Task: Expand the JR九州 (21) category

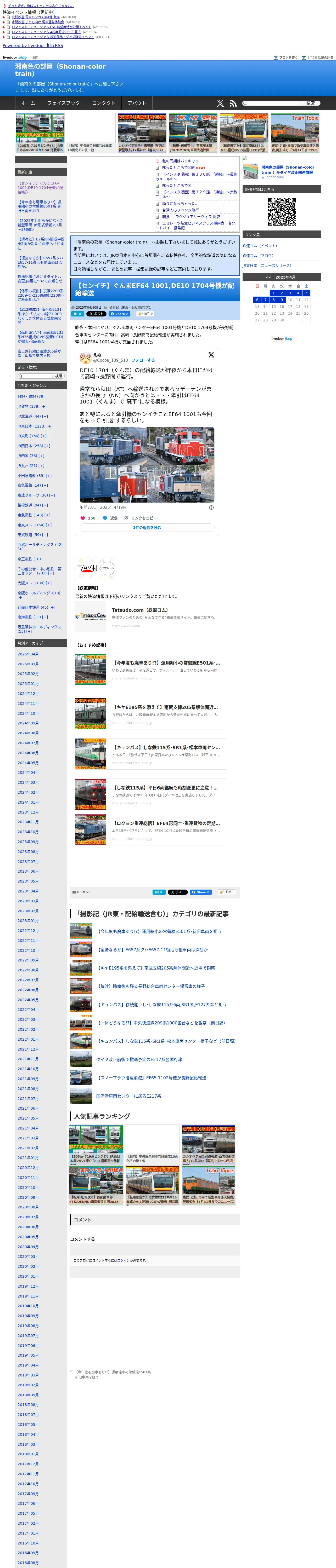Action: (x=41, y=466)
